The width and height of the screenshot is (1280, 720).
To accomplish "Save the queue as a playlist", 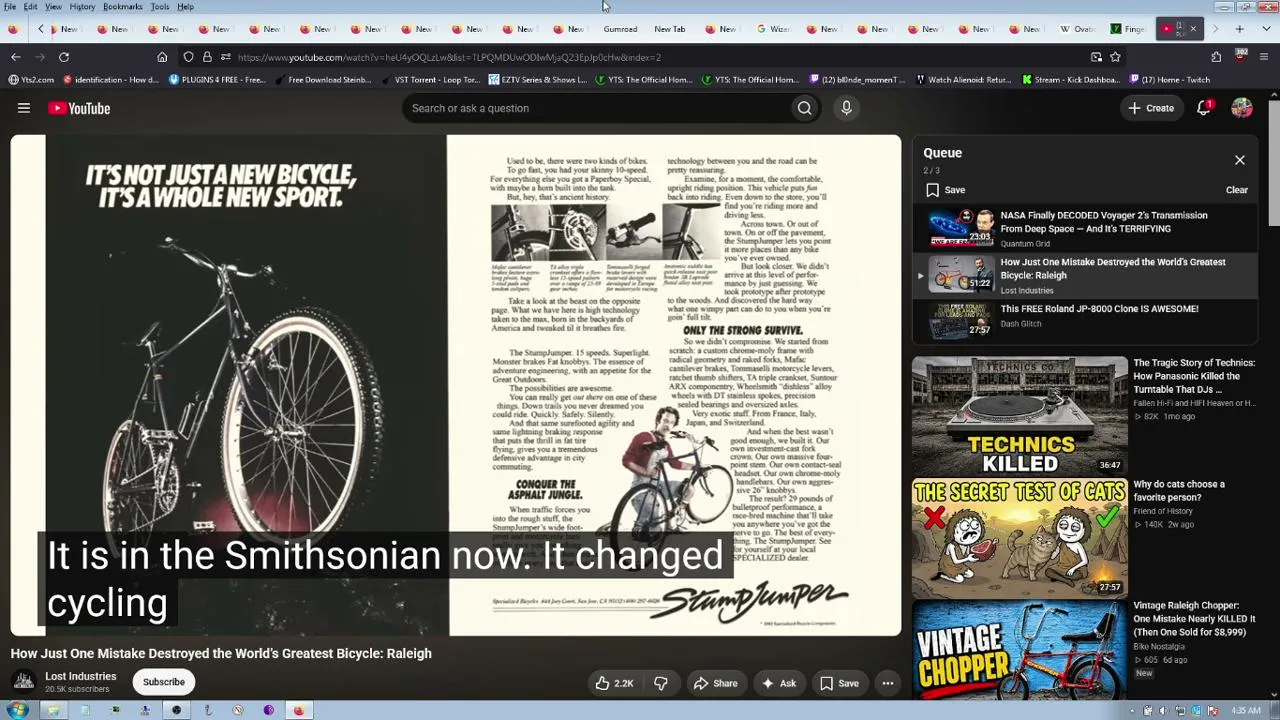I will tap(945, 190).
